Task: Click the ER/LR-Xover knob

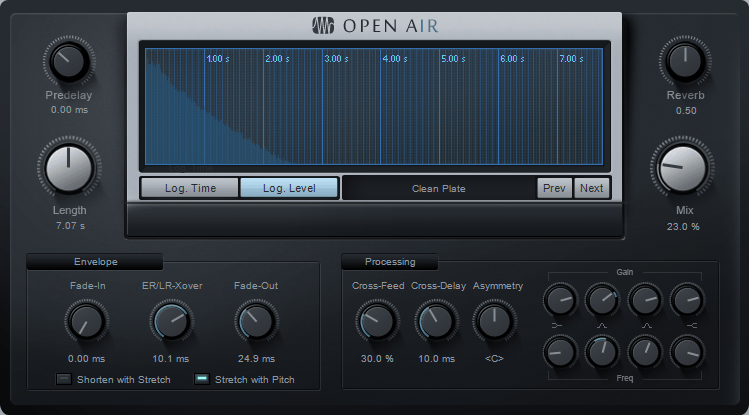Action: tap(171, 321)
